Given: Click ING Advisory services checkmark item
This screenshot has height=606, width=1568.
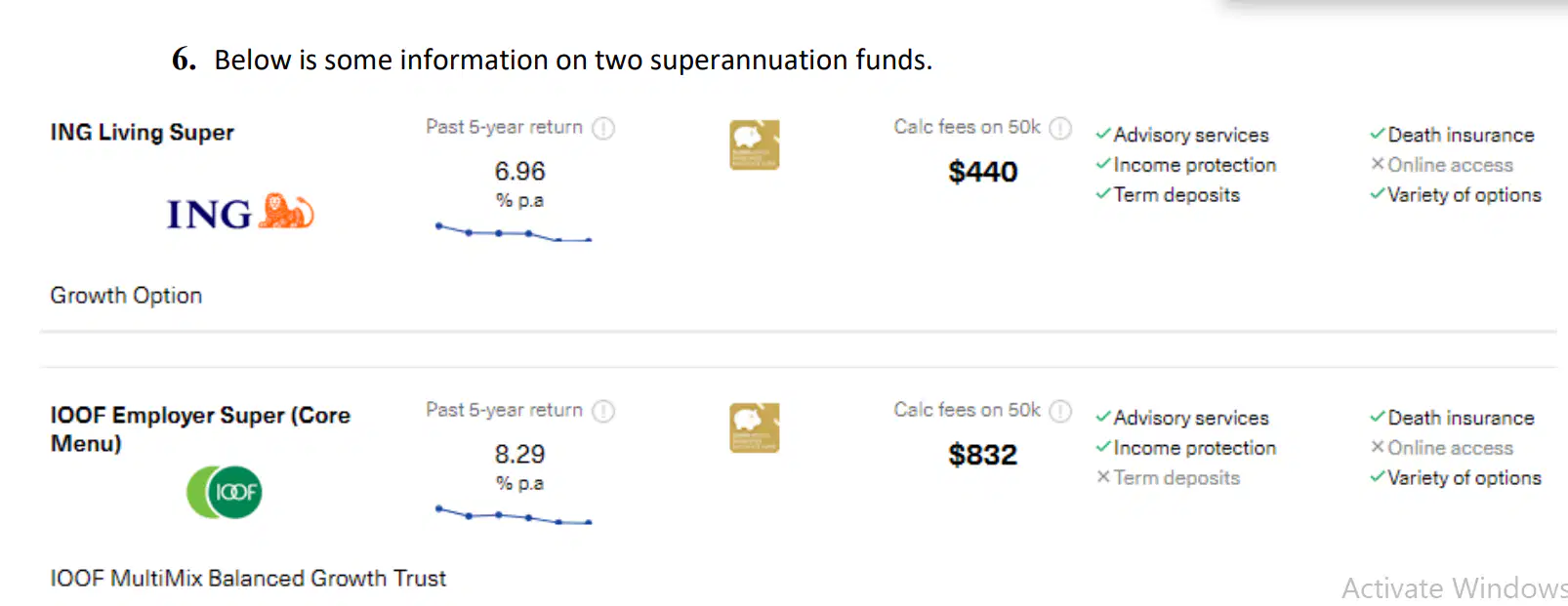Looking at the screenshot, I should coord(1182,135).
